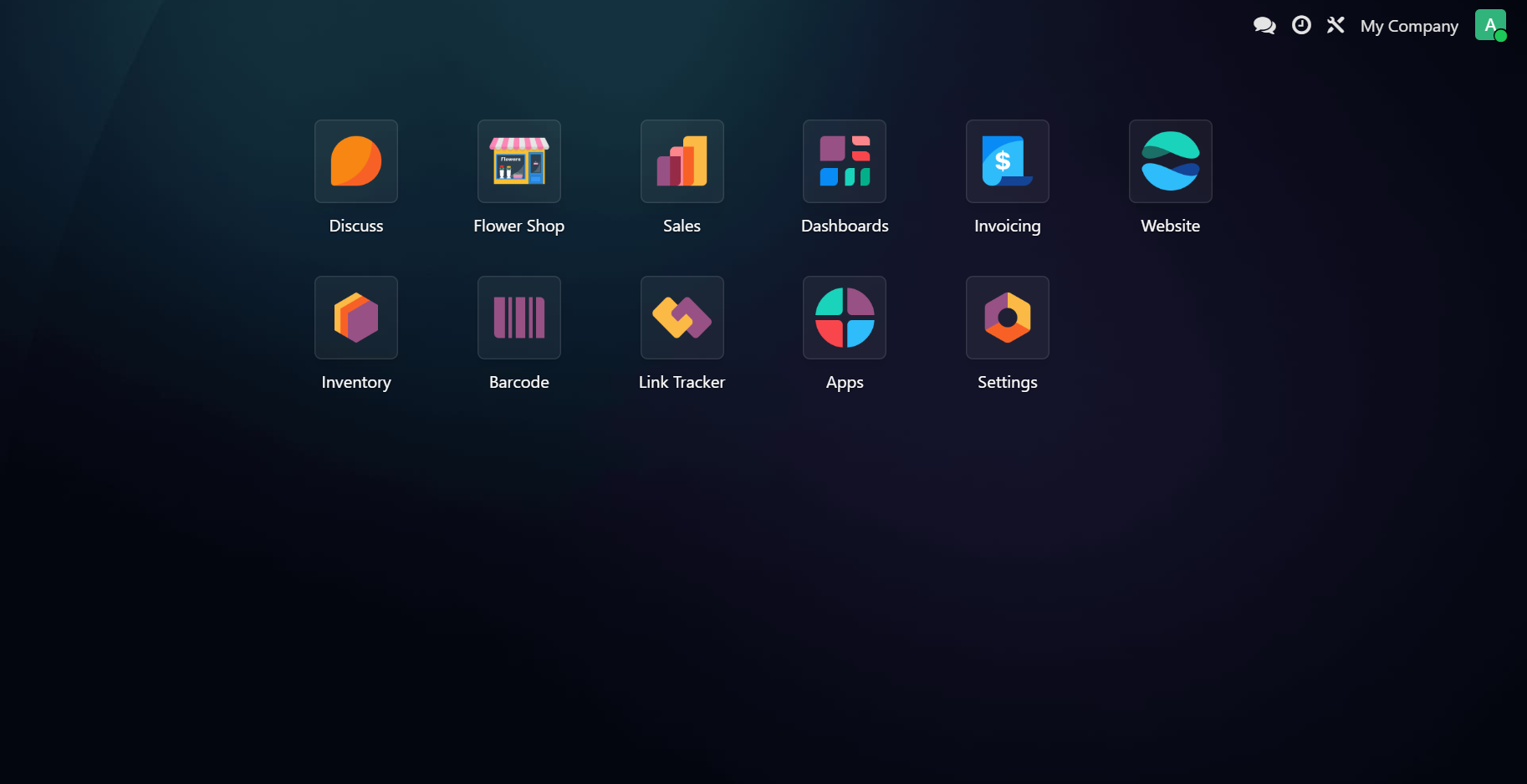Open the developer tools wrench icon
1527x784 pixels.
point(1335,26)
